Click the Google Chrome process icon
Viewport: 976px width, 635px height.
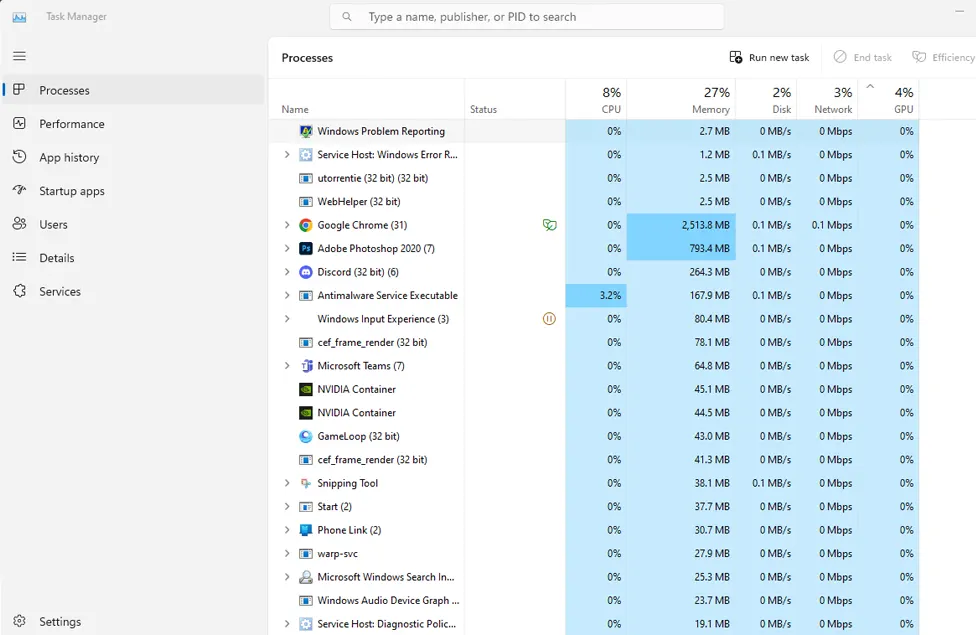pyautogui.click(x=306, y=225)
